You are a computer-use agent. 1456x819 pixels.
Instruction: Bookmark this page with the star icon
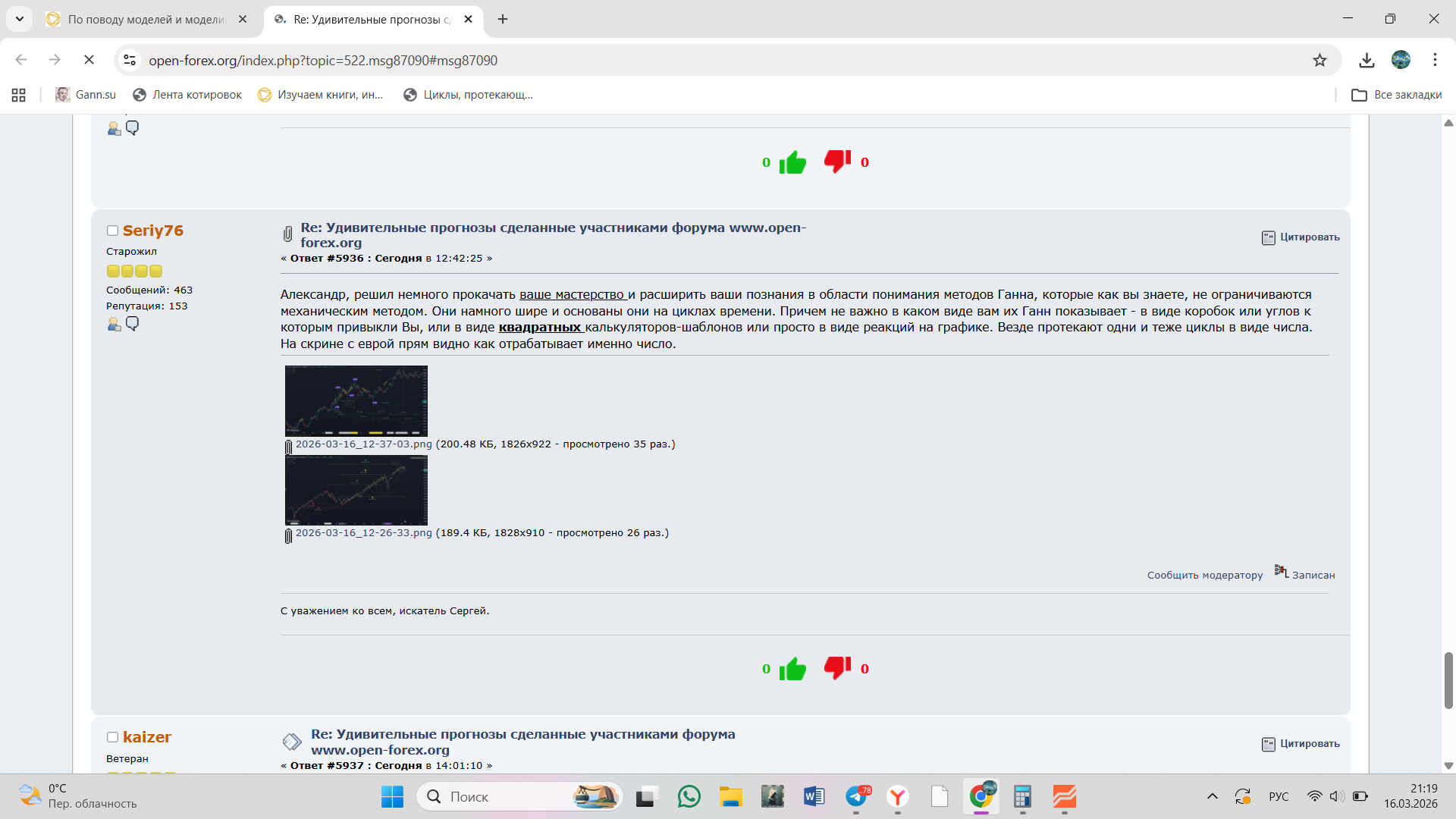[1319, 60]
